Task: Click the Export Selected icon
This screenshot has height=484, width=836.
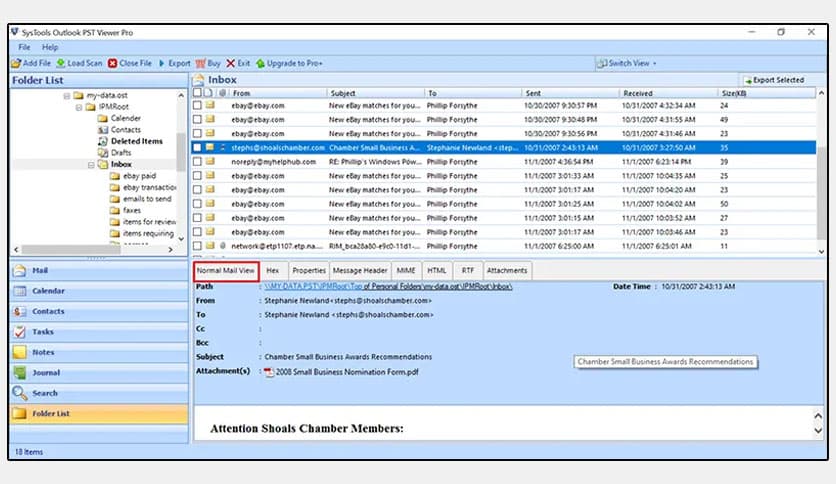Action: (748, 80)
